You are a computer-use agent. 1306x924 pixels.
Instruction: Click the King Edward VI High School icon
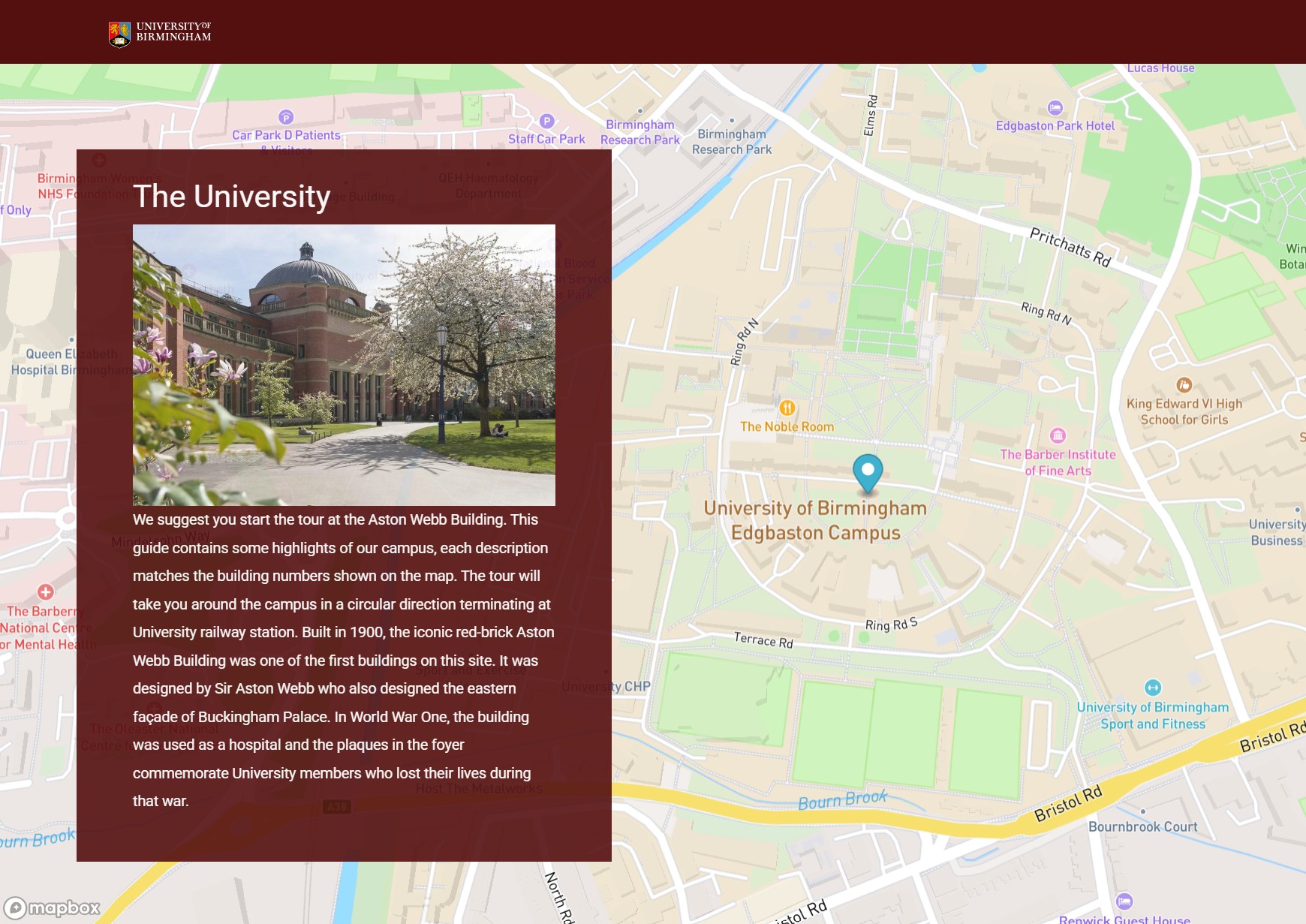tap(1184, 385)
